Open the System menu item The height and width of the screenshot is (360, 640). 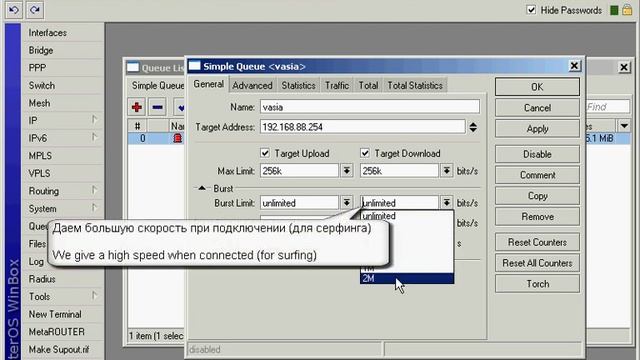pos(63,208)
